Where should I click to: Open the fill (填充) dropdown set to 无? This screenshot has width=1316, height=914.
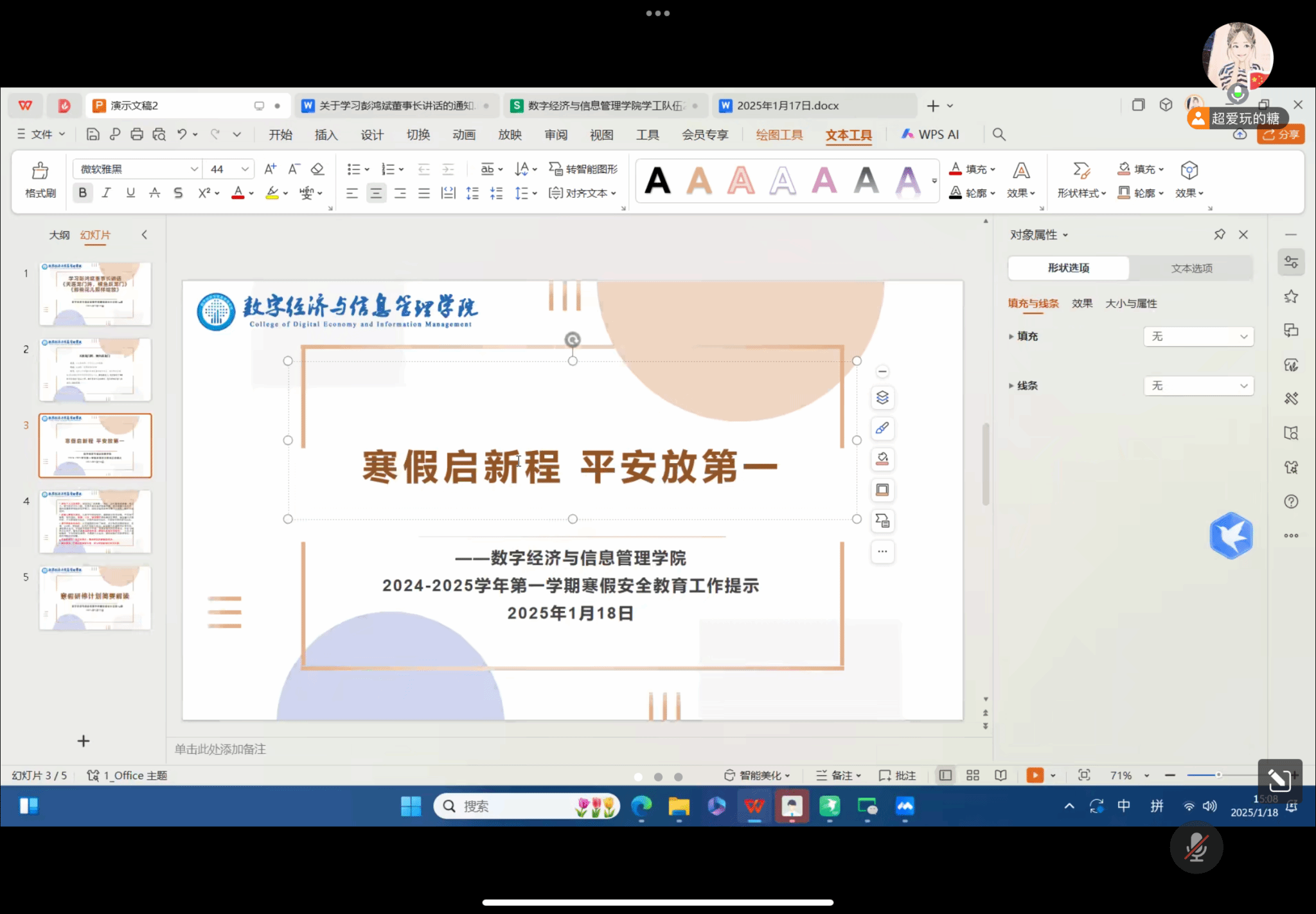pyautogui.click(x=1198, y=337)
